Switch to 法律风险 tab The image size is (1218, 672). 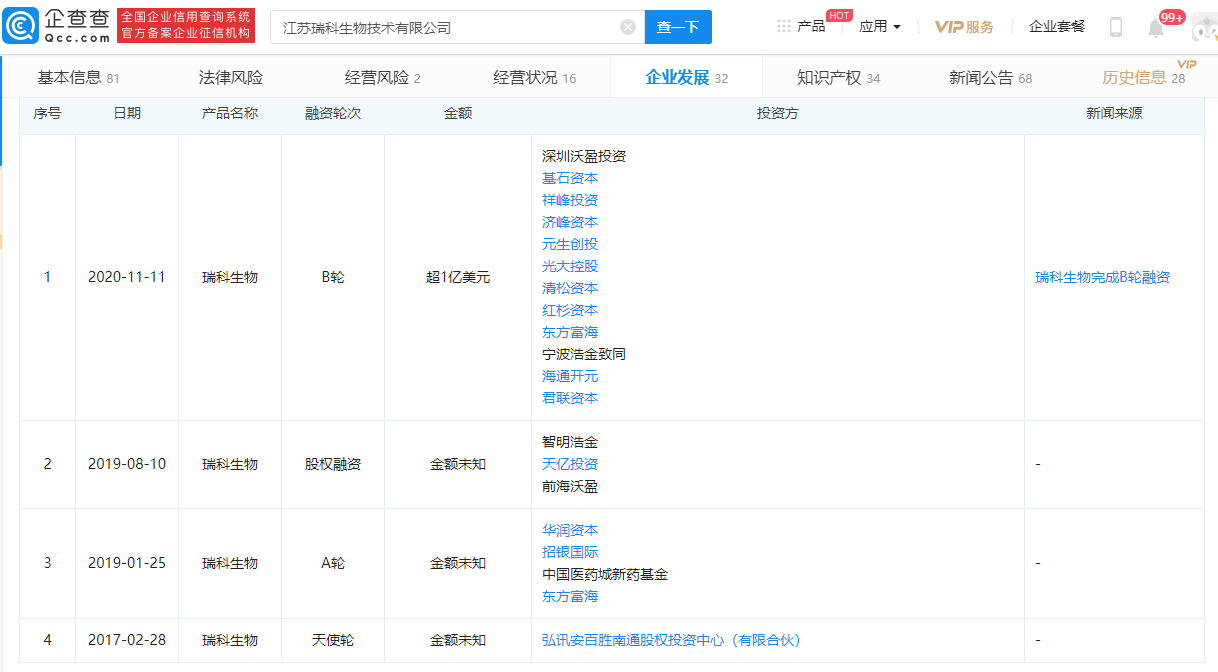tap(231, 77)
